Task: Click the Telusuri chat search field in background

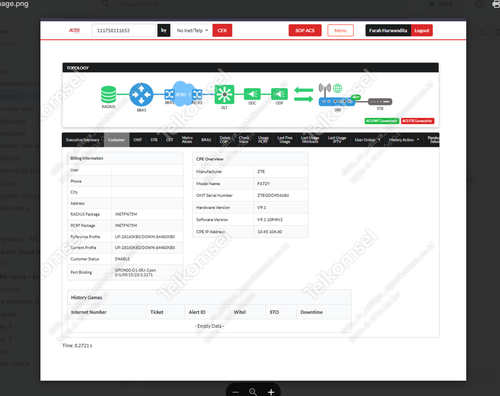Action: 138,4
